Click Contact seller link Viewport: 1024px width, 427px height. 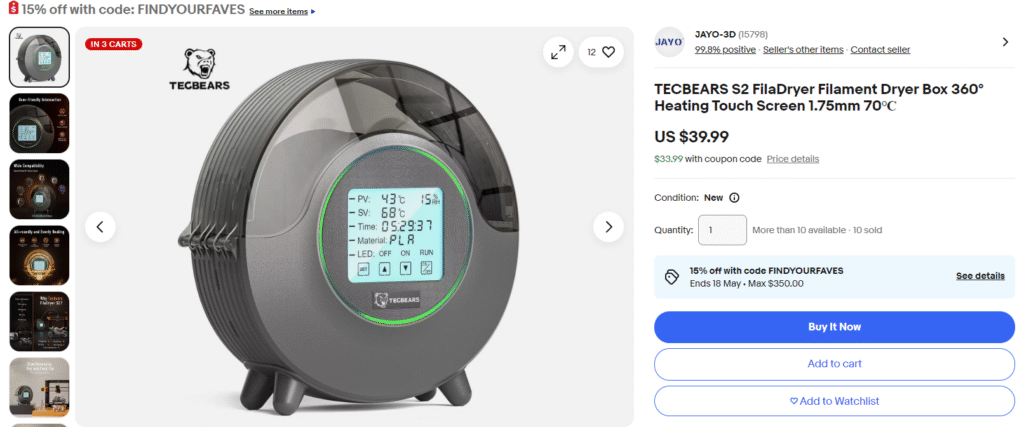pos(880,50)
